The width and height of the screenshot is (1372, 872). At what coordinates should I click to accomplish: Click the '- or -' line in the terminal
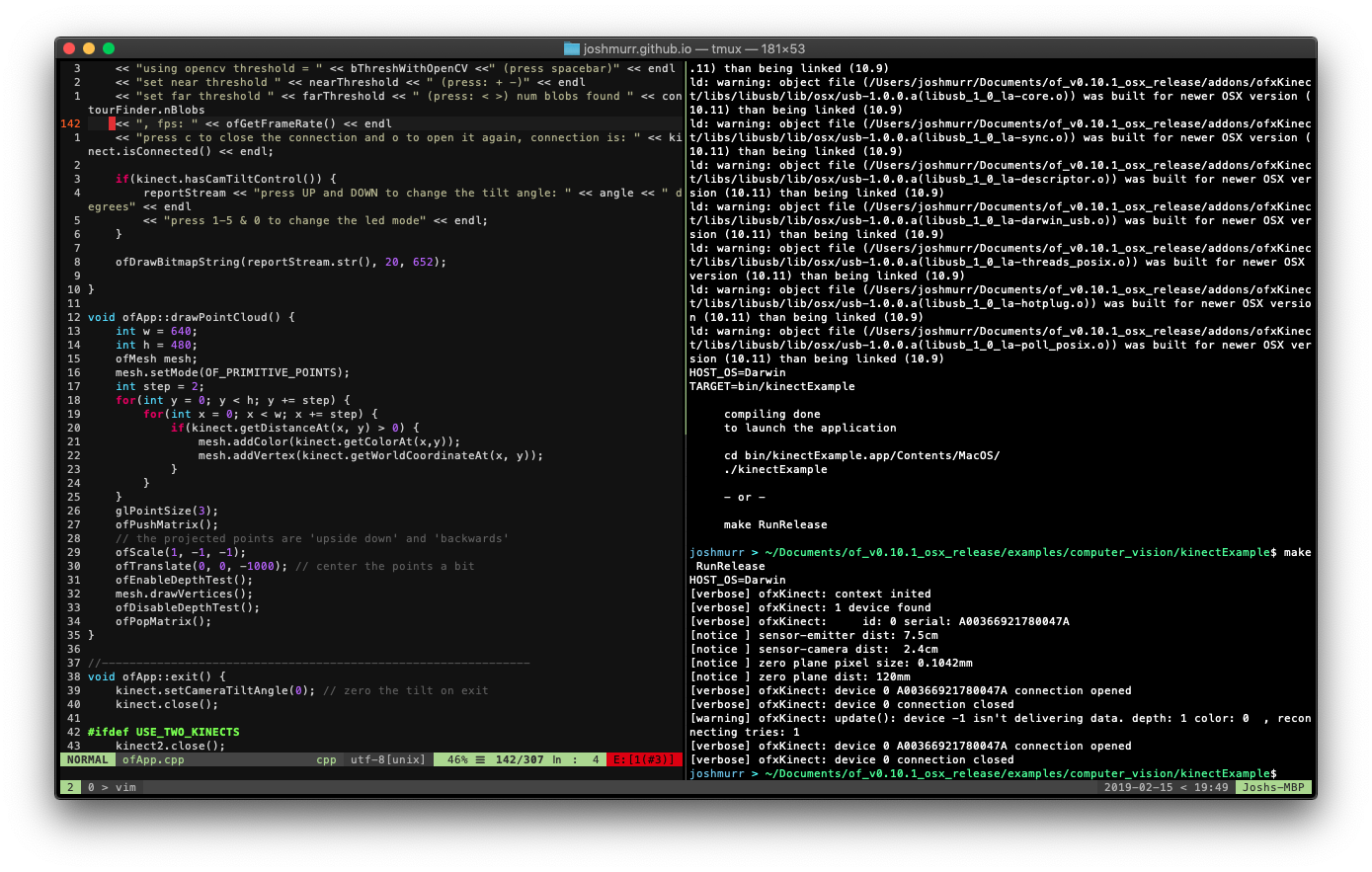pos(745,497)
